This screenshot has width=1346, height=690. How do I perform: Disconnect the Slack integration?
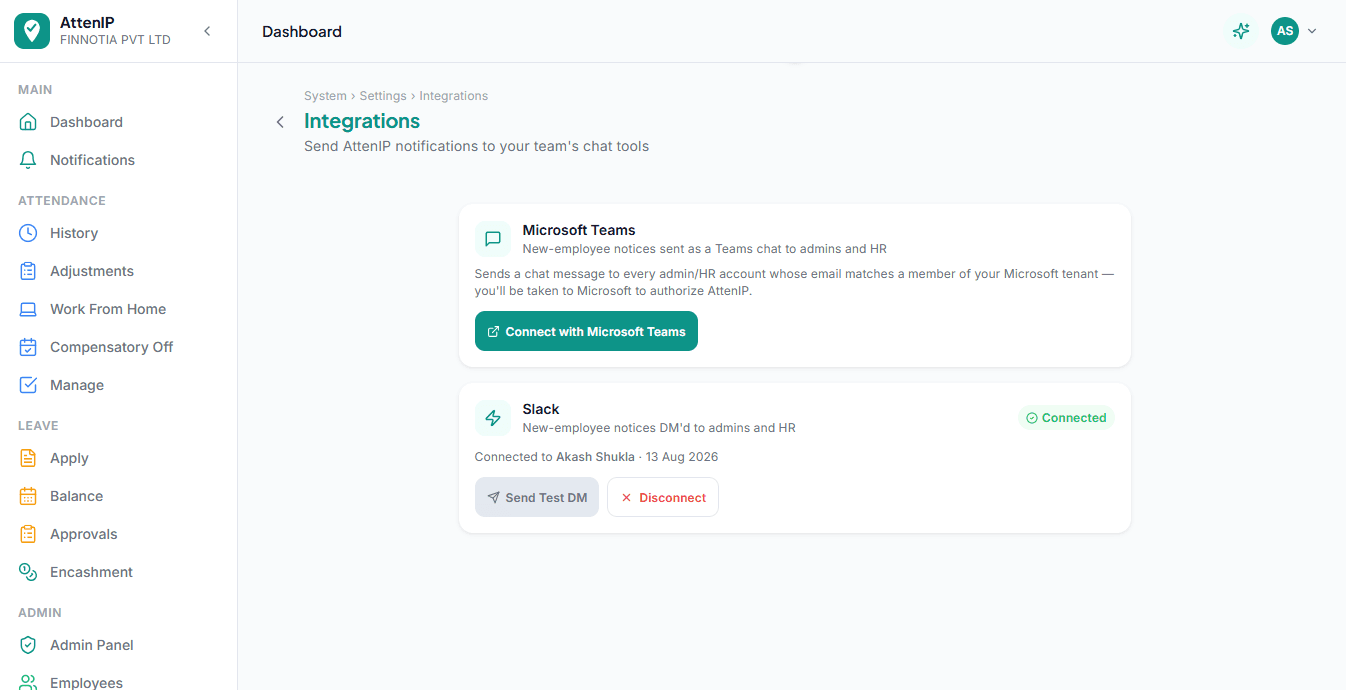tap(663, 497)
